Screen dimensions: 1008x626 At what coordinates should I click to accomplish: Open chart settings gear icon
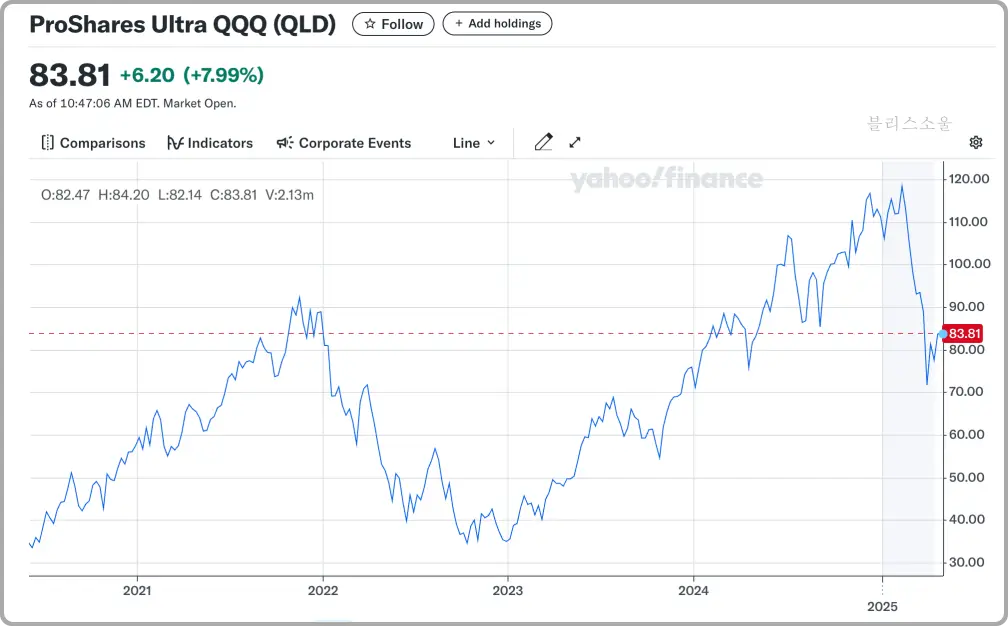pyautogui.click(x=976, y=142)
